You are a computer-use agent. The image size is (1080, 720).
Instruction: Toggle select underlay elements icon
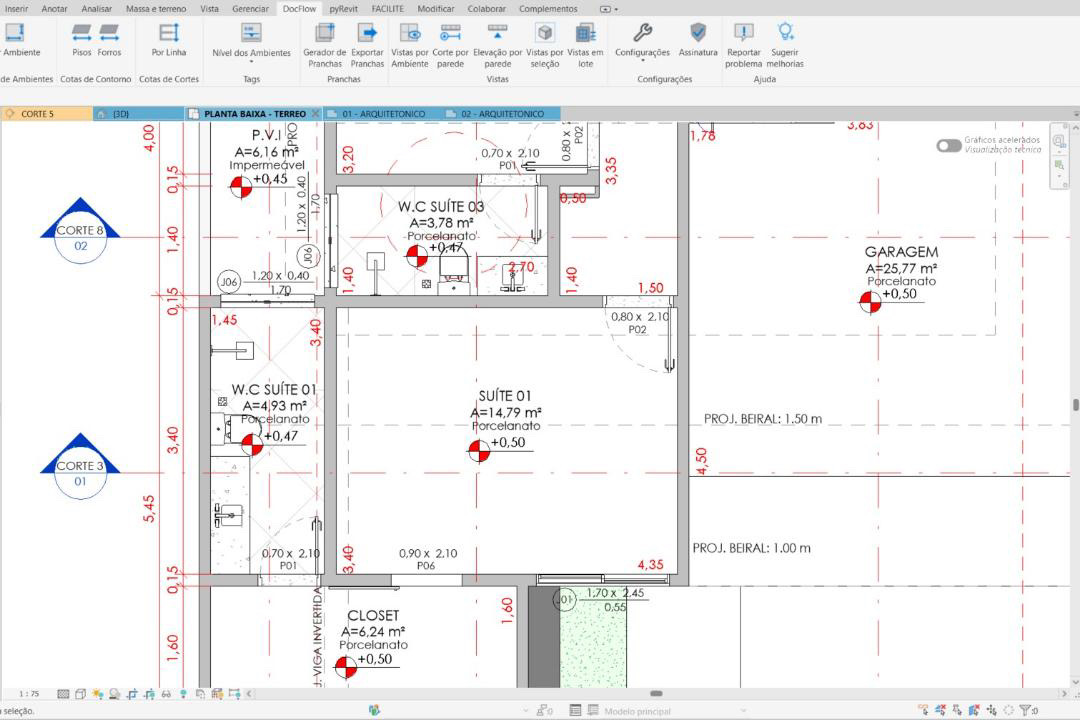click(x=941, y=710)
